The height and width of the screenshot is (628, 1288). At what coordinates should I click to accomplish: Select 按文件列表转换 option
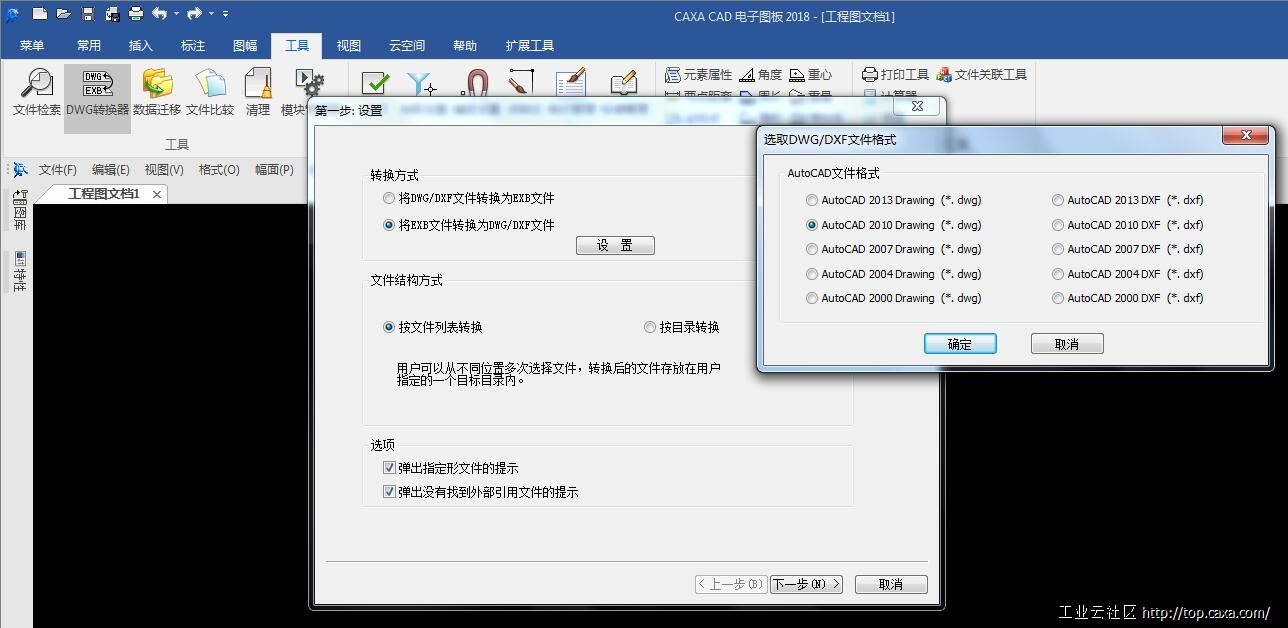coord(433,327)
